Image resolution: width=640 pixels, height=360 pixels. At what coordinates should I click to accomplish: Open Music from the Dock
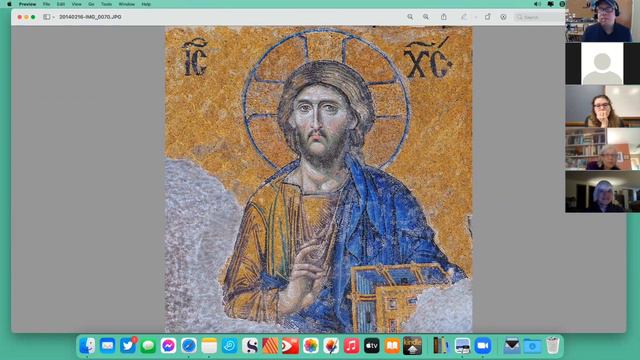(x=351, y=346)
